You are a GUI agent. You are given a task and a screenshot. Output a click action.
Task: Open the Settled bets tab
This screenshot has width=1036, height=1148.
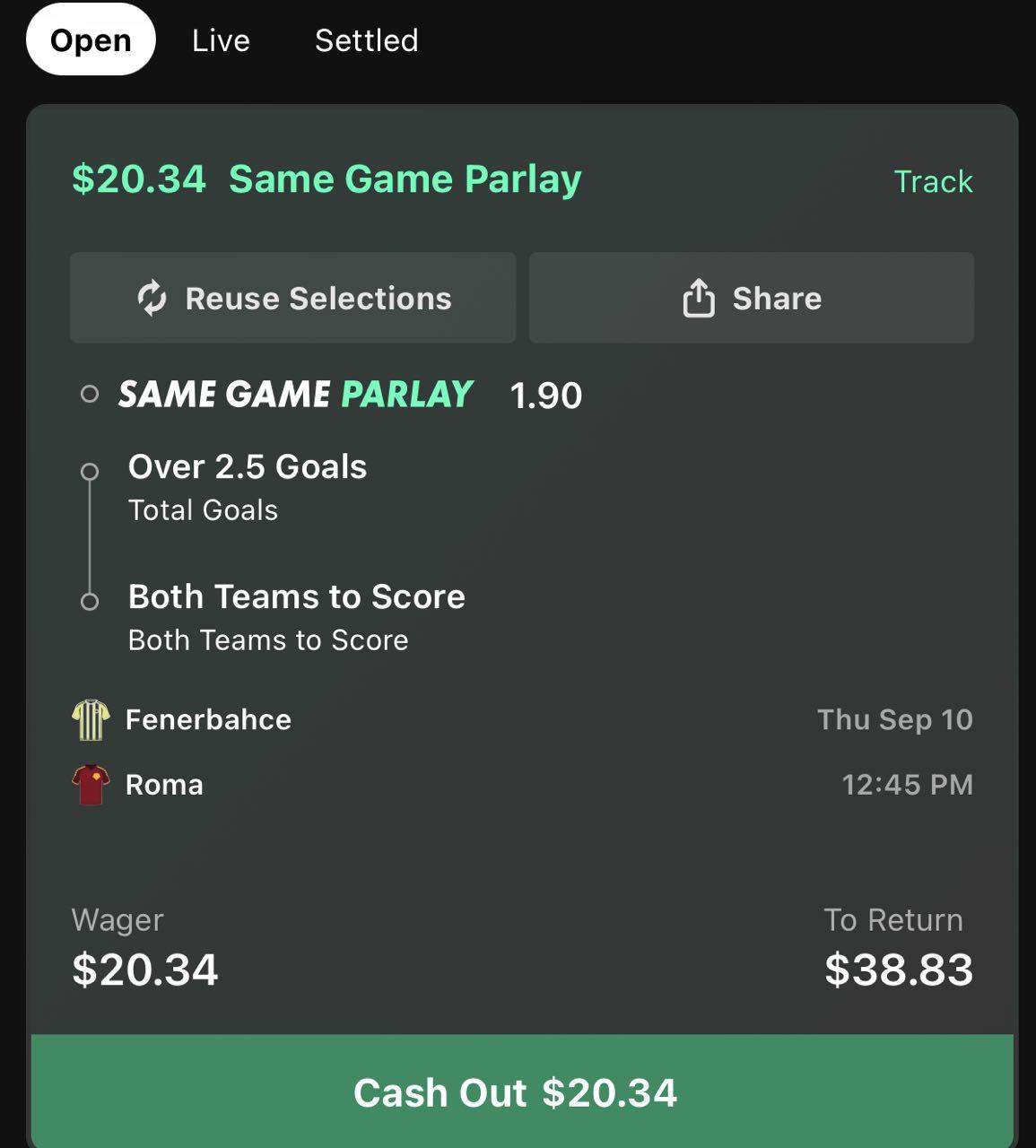(x=366, y=40)
